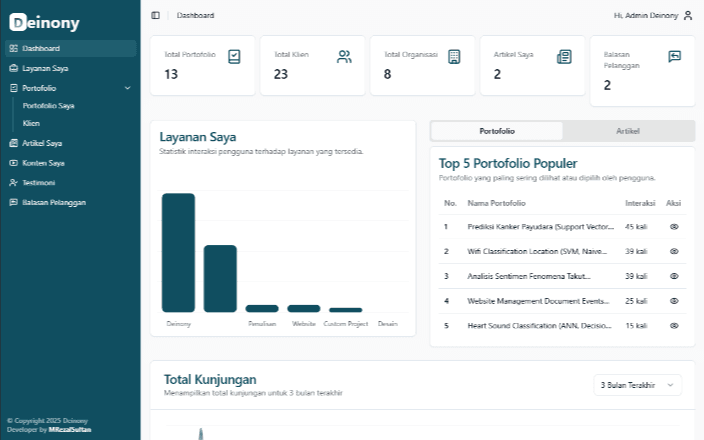Image resolution: width=704 pixels, height=440 pixels.
Task: Switch to the Artikel tab
Action: [x=628, y=131]
